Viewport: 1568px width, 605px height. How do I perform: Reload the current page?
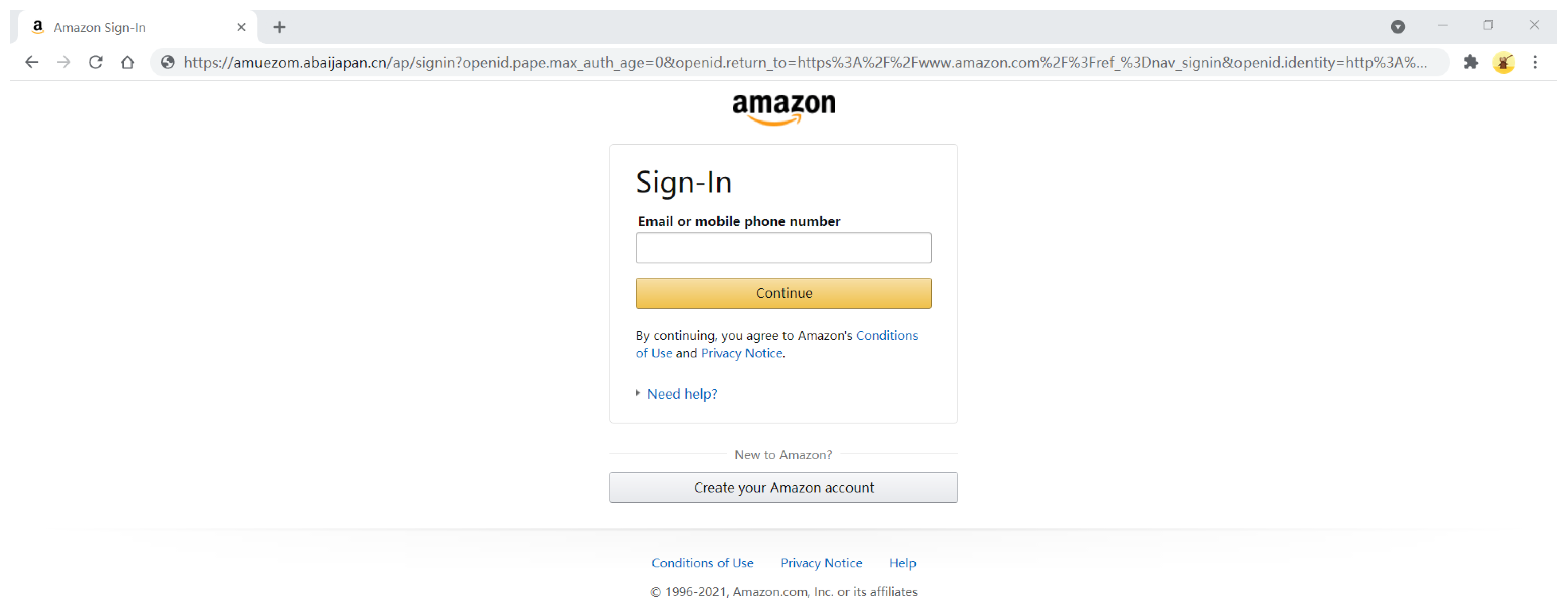96,62
